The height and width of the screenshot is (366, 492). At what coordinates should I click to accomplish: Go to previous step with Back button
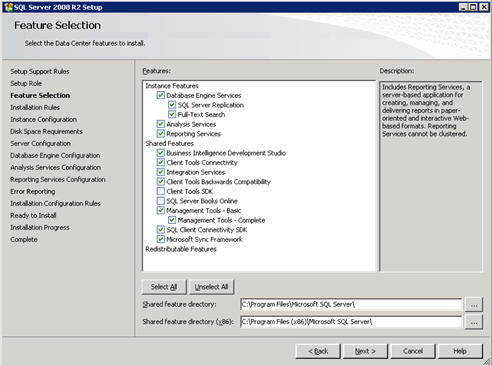click(x=318, y=351)
